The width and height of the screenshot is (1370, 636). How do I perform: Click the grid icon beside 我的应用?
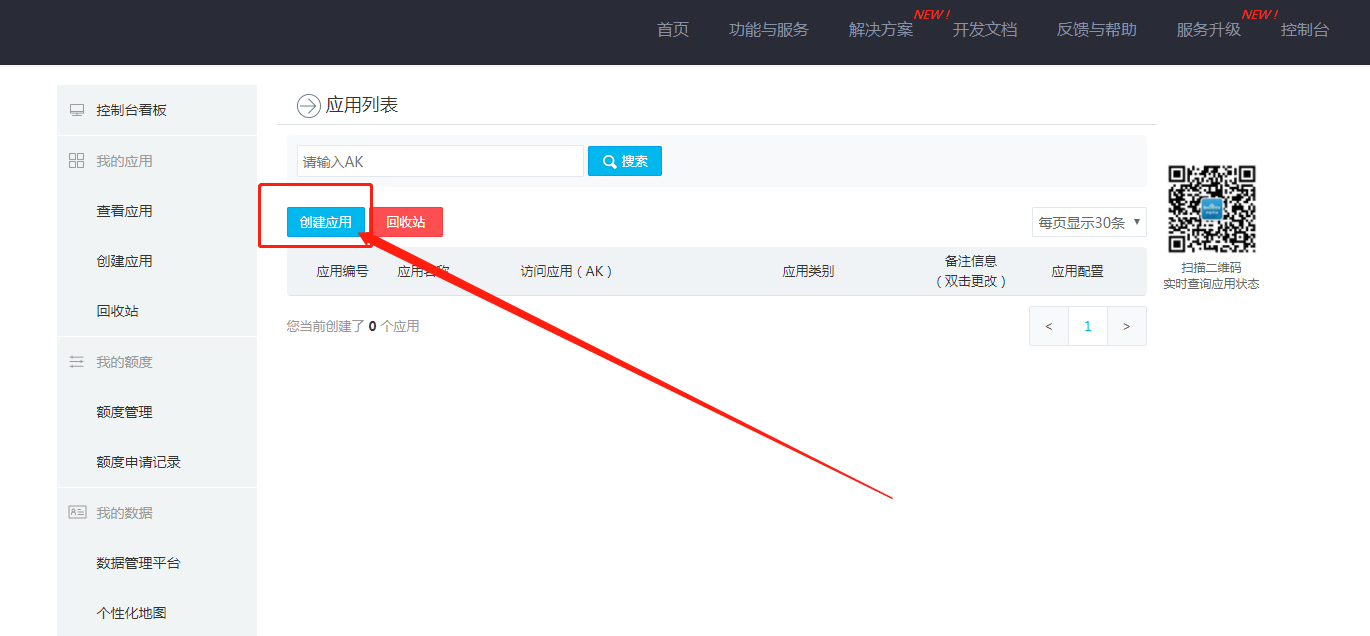click(x=76, y=161)
